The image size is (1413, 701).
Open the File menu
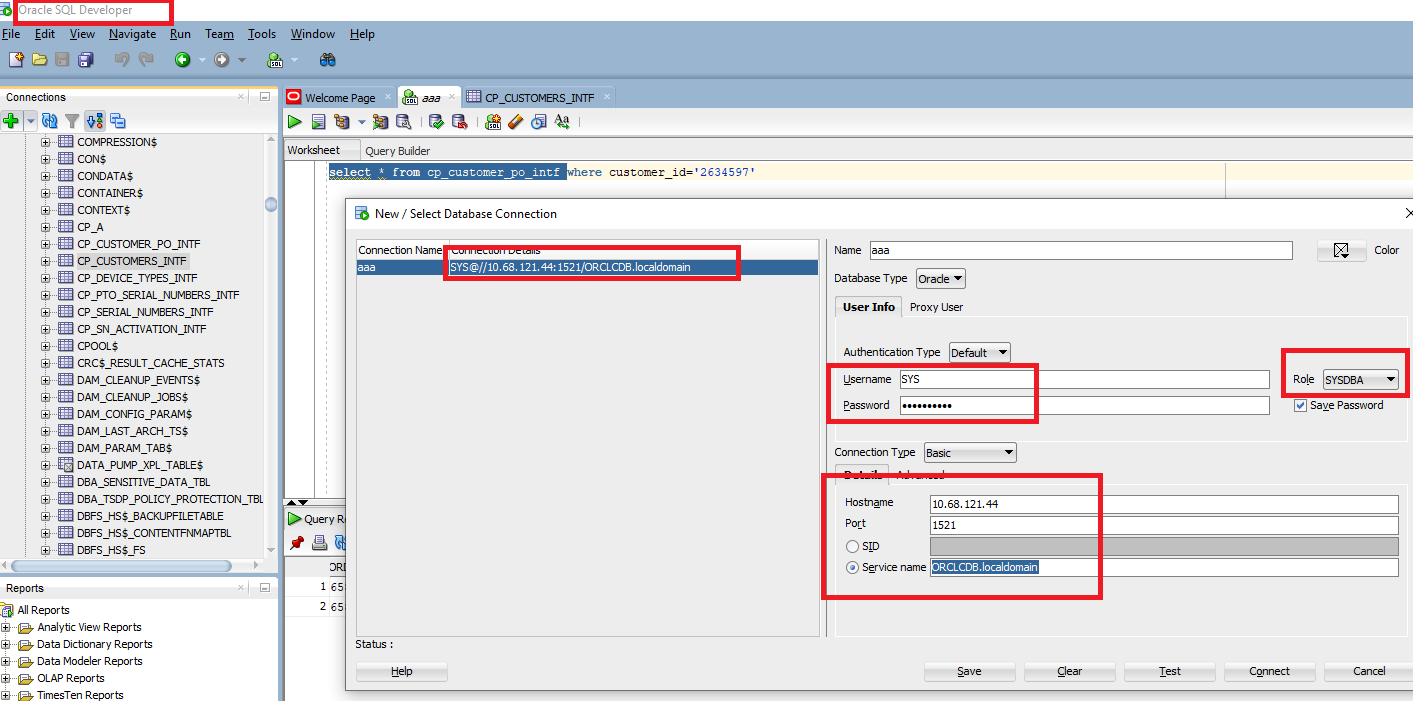(x=11, y=34)
